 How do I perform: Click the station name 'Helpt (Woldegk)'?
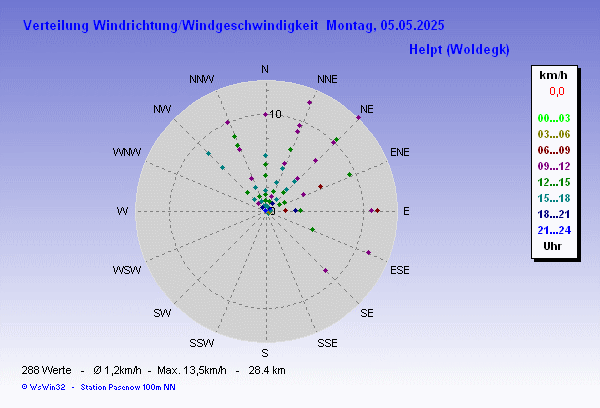[x=459, y=49]
